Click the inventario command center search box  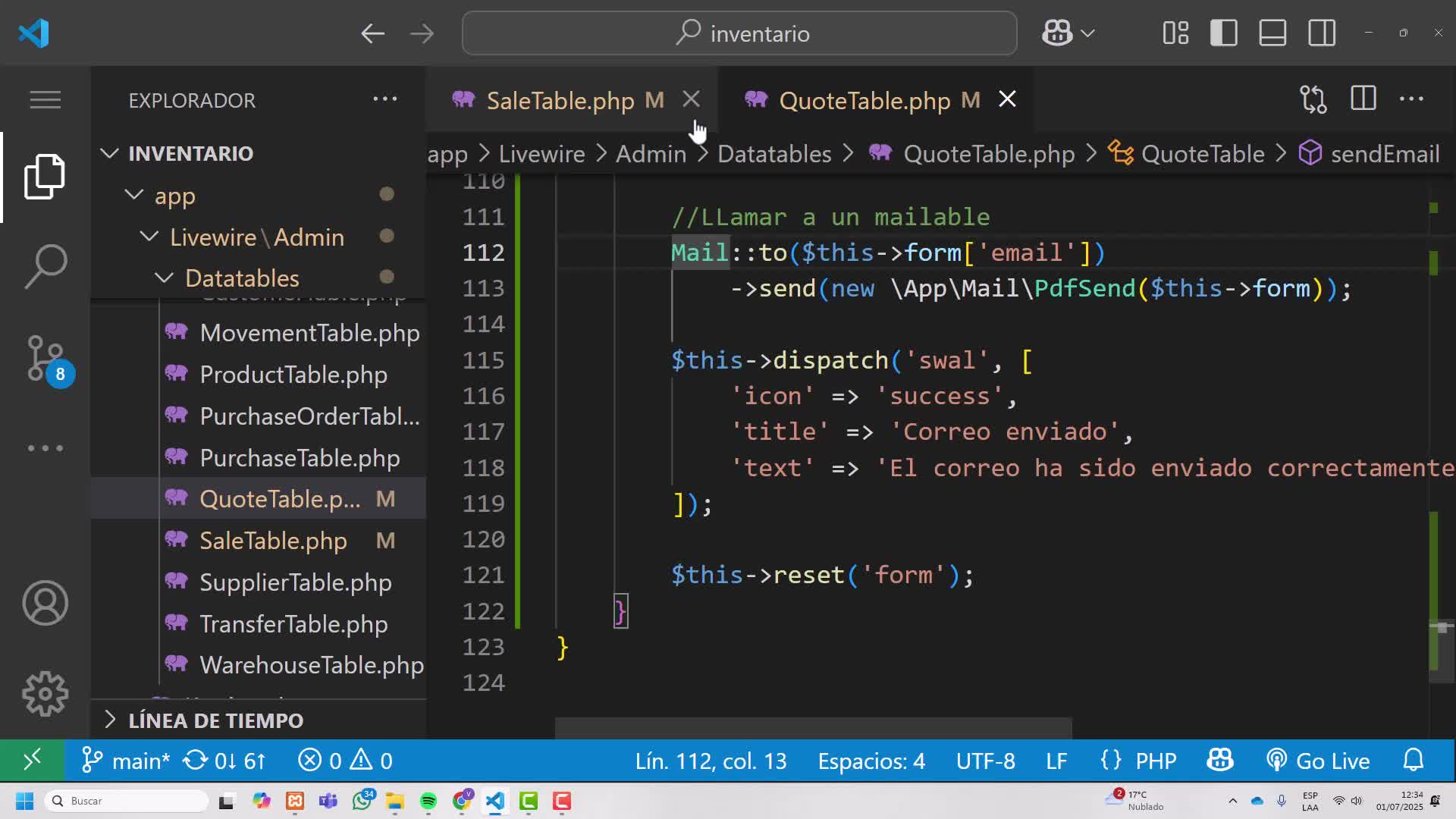tap(739, 33)
